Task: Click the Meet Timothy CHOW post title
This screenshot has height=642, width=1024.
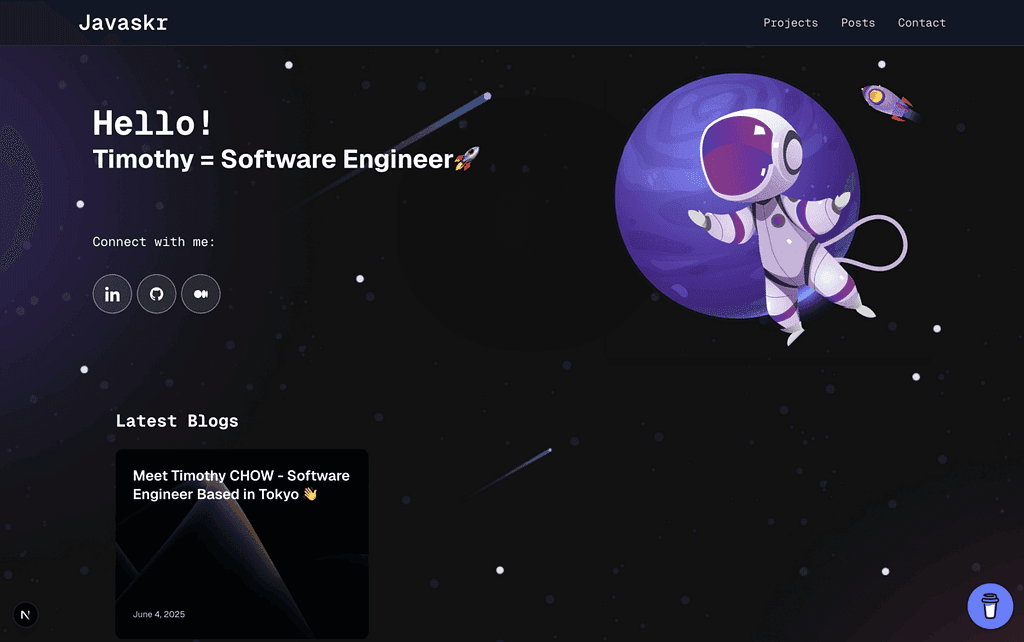Action: click(241, 485)
